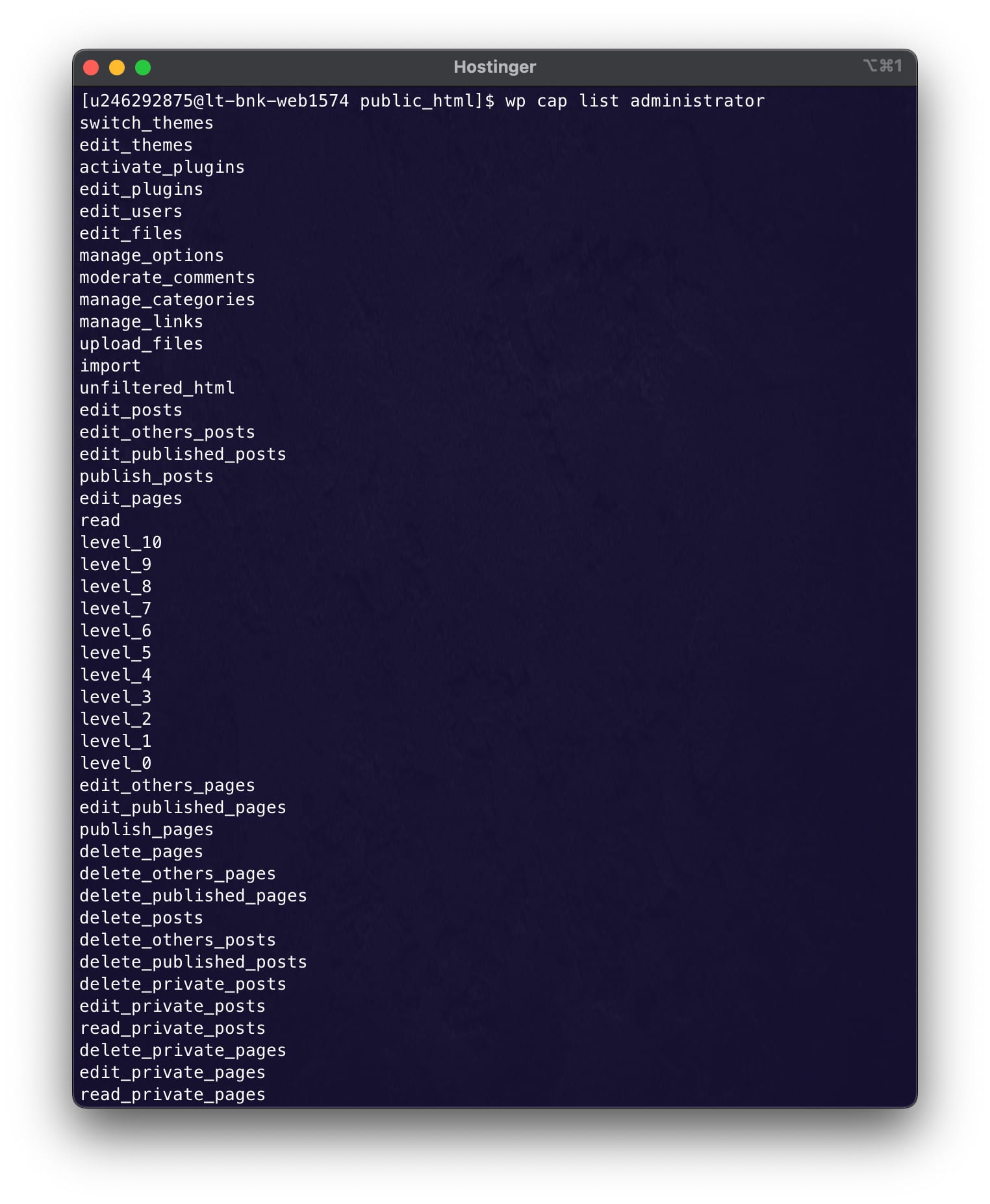Select the activate_plugins output line
990x1204 pixels.
[162, 168]
